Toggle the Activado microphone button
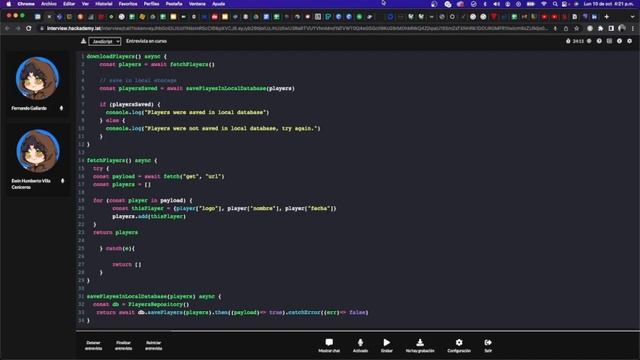The width and height of the screenshot is (640, 360). 360,345
